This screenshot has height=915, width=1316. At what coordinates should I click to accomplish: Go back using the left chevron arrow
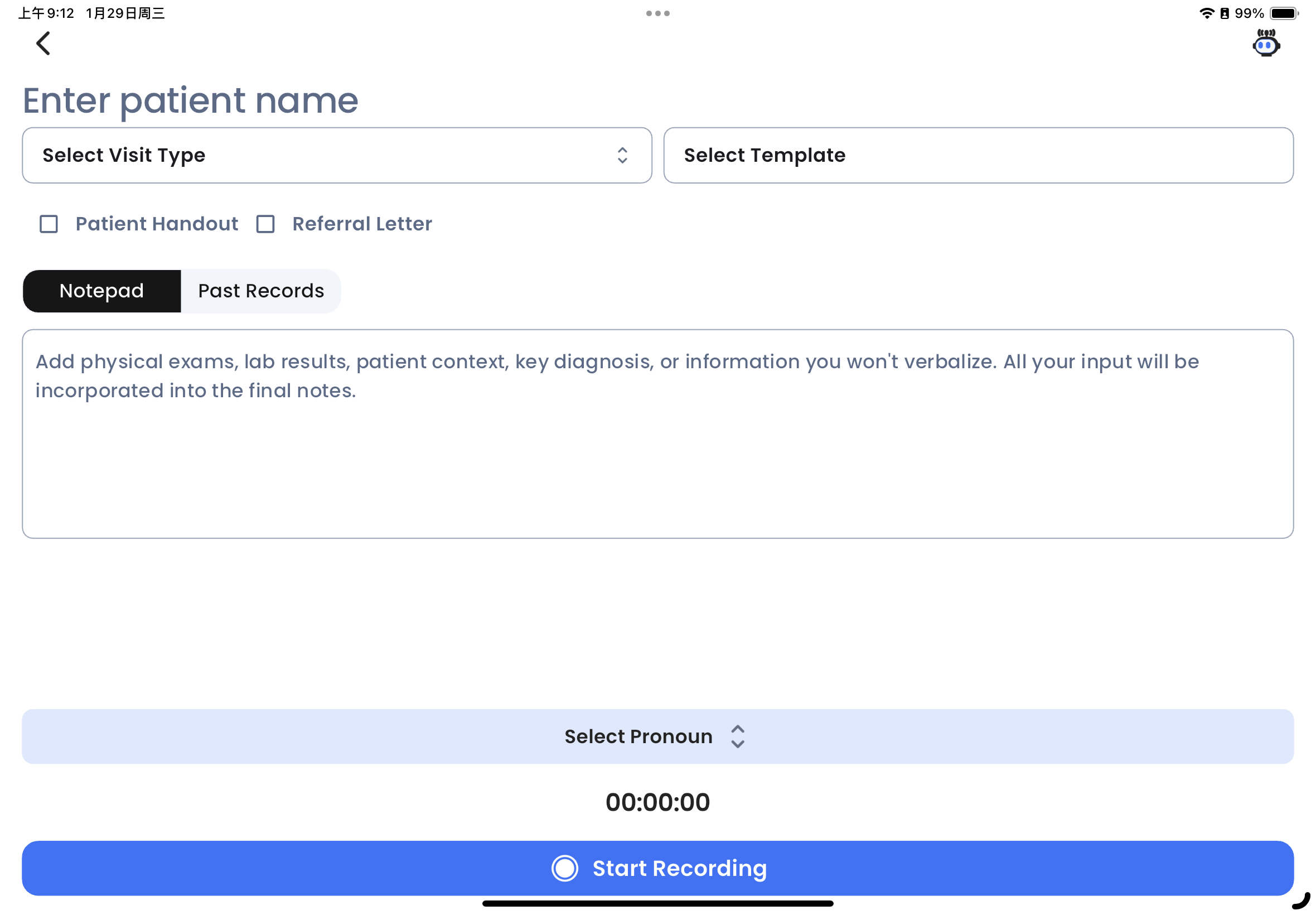pos(43,43)
